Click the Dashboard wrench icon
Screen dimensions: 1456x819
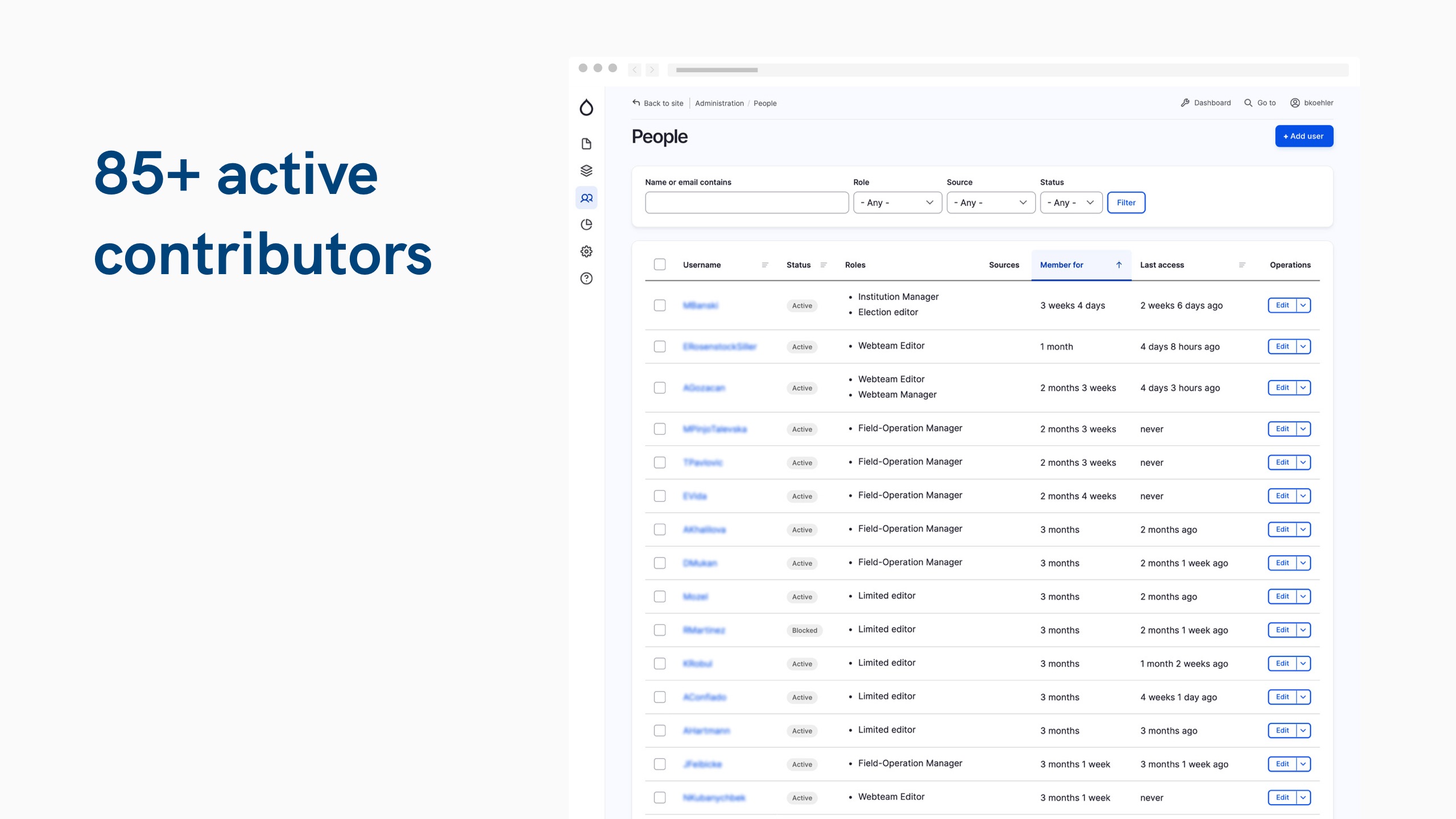click(1185, 103)
